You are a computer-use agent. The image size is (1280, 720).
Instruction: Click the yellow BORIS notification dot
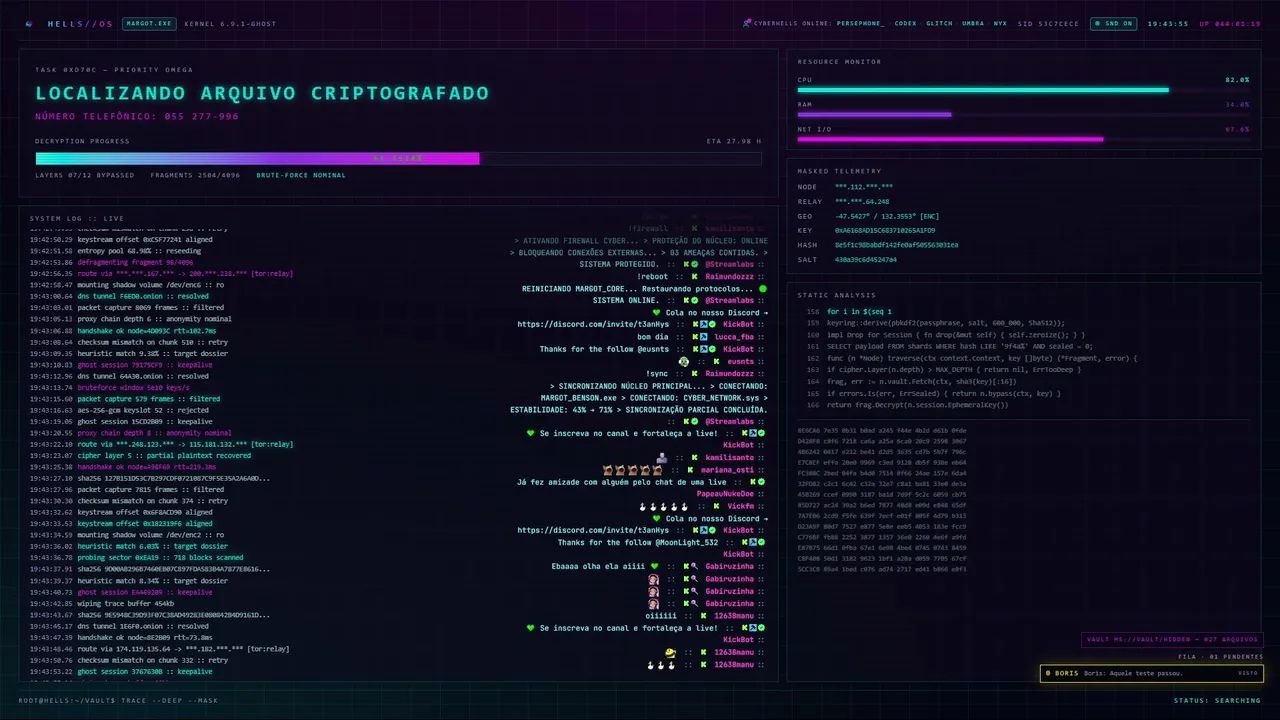click(1047, 673)
